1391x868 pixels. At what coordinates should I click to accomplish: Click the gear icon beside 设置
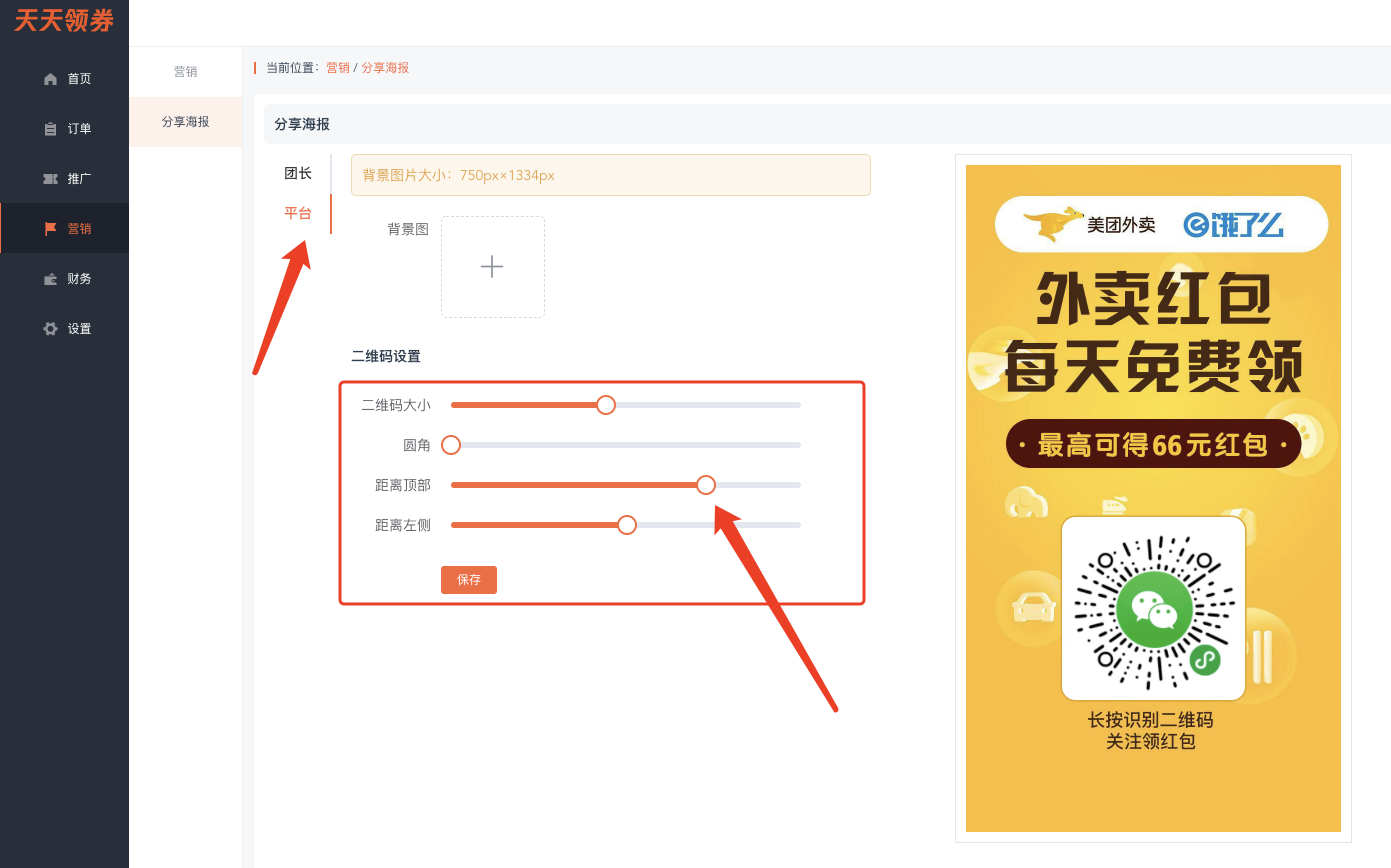click(50, 329)
